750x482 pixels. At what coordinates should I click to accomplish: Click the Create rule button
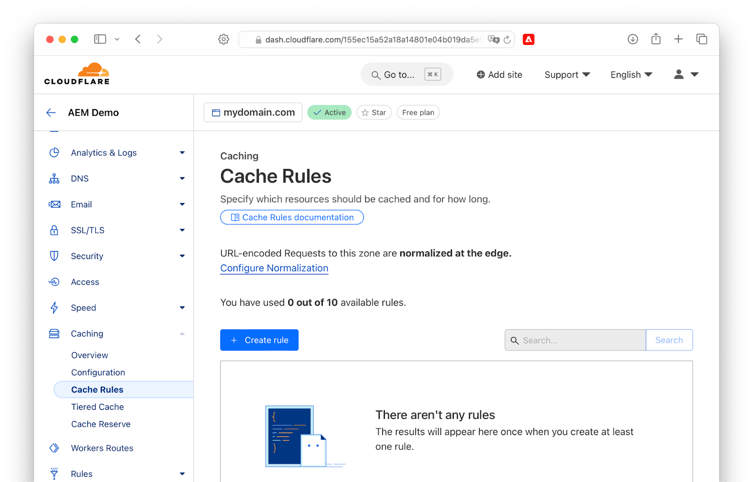tap(259, 340)
